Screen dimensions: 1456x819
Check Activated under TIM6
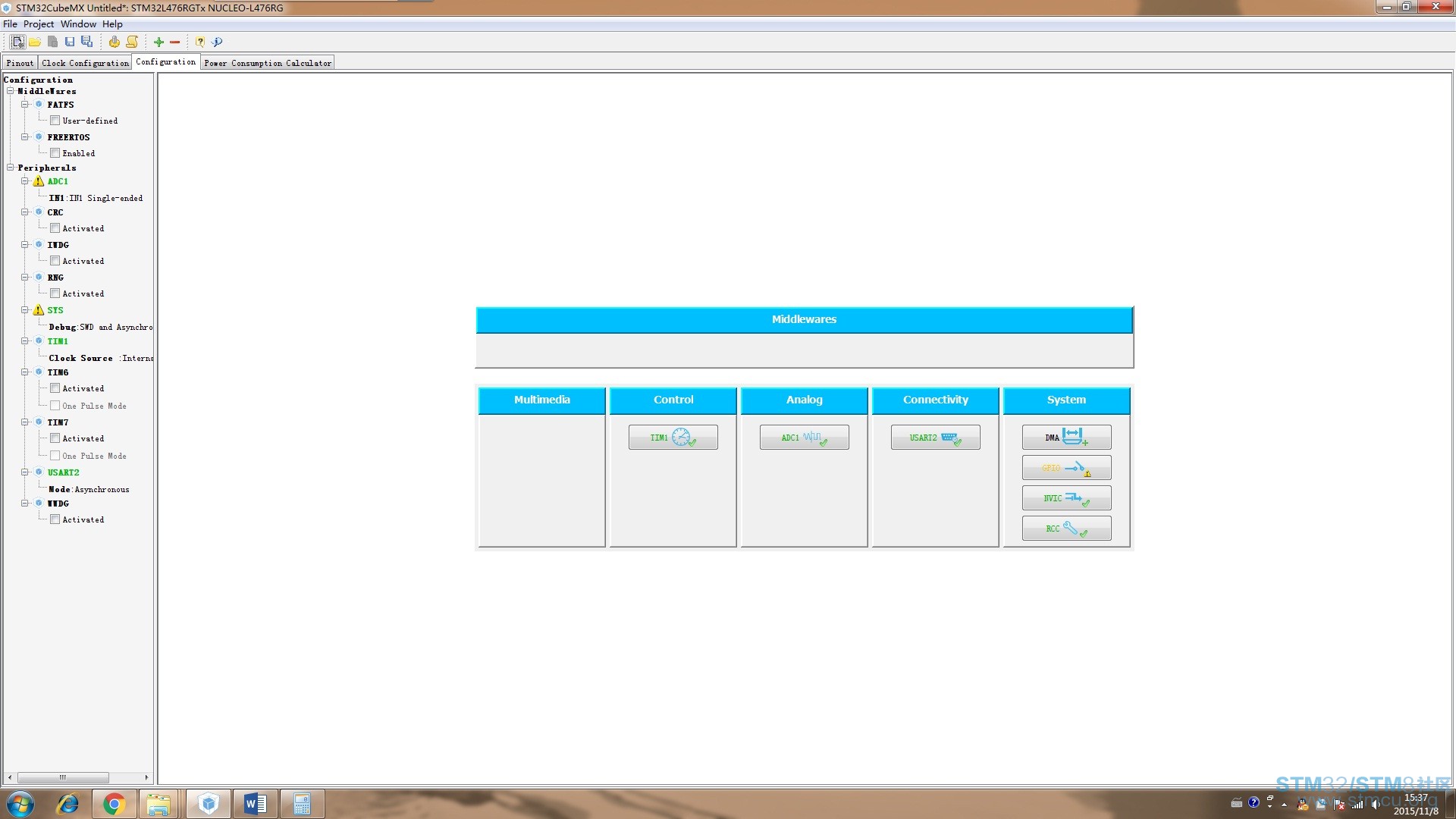click(x=55, y=388)
